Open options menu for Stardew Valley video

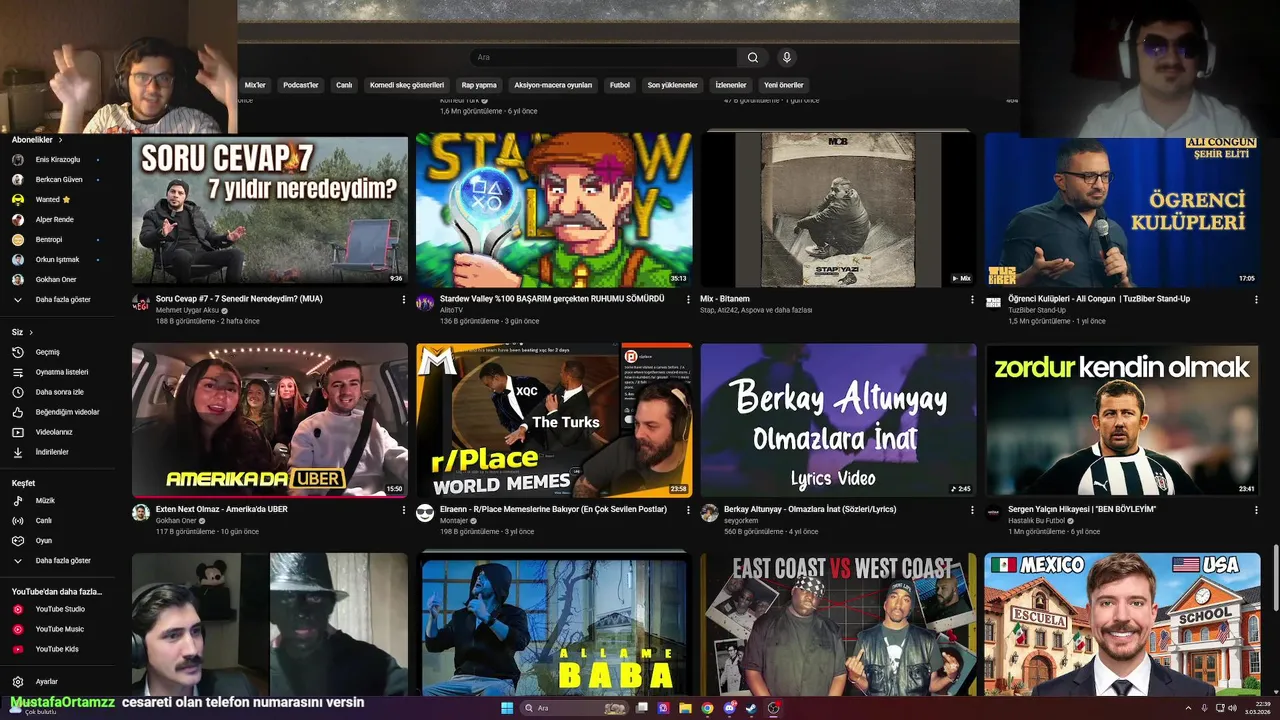click(688, 299)
